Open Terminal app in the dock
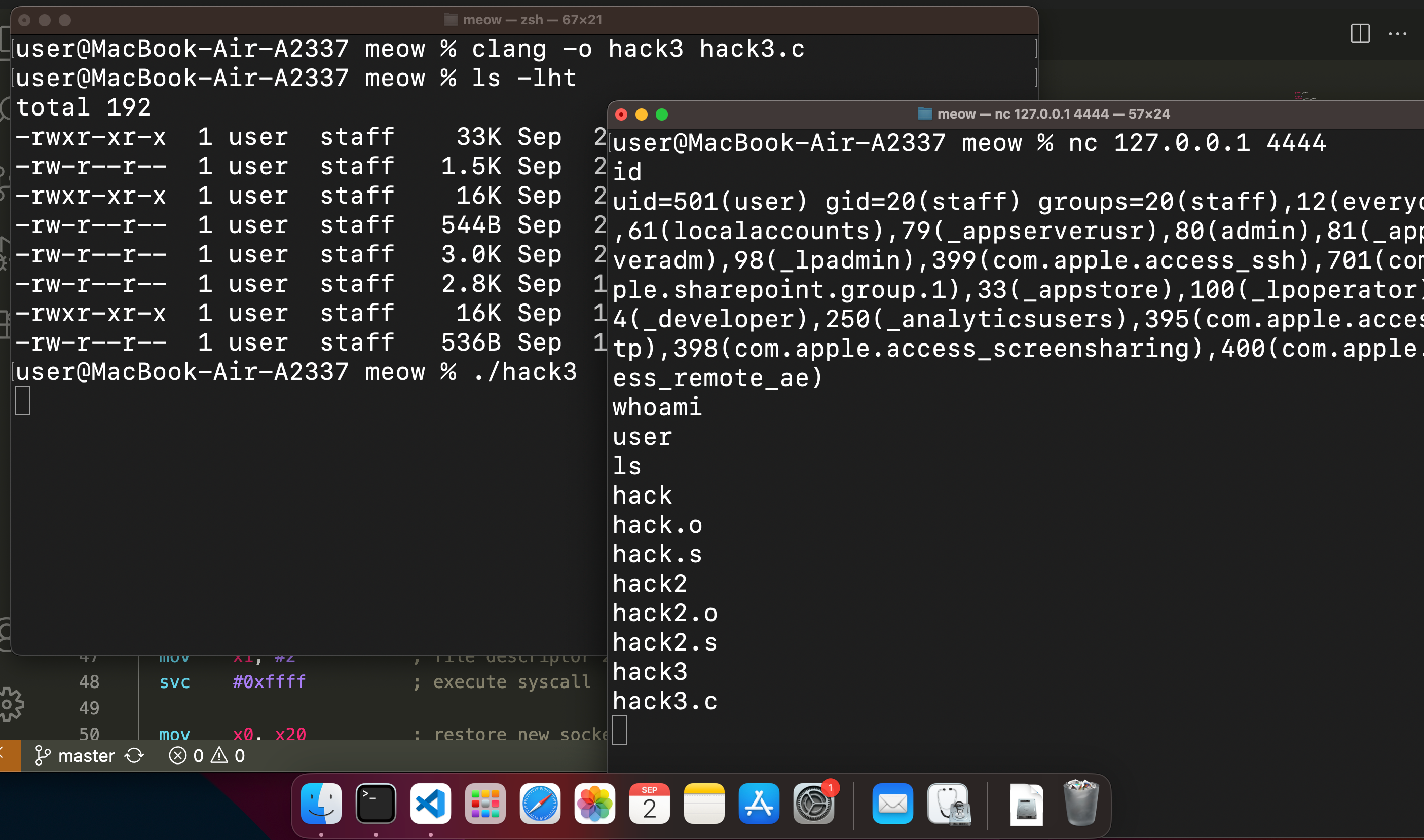The width and height of the screenshot is (1424, 840). click(x=376, y=803)
